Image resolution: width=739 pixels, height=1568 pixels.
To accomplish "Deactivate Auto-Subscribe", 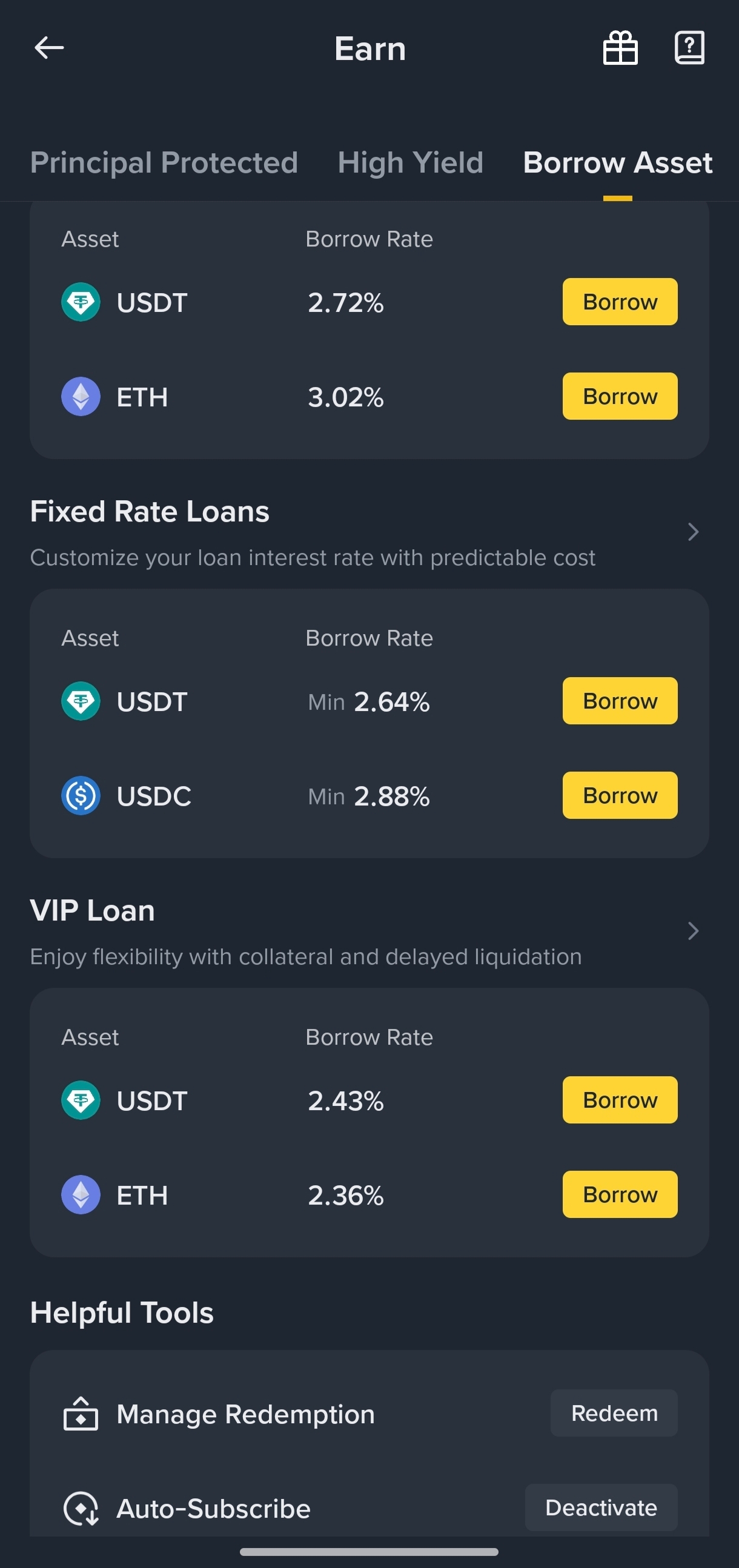I will tap(601, 1508).
